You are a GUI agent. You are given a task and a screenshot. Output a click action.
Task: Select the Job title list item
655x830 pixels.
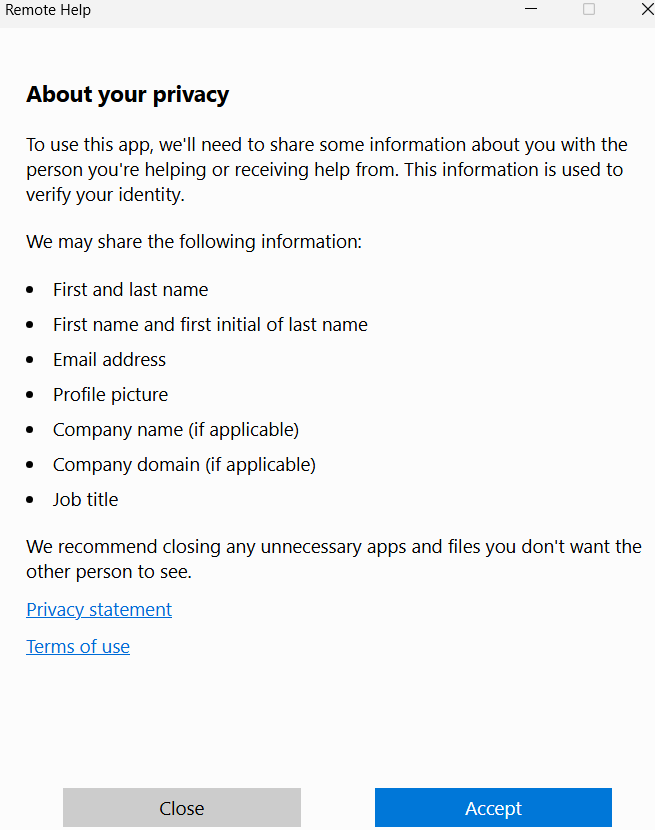pyautogui.click(x=85, y=499)
